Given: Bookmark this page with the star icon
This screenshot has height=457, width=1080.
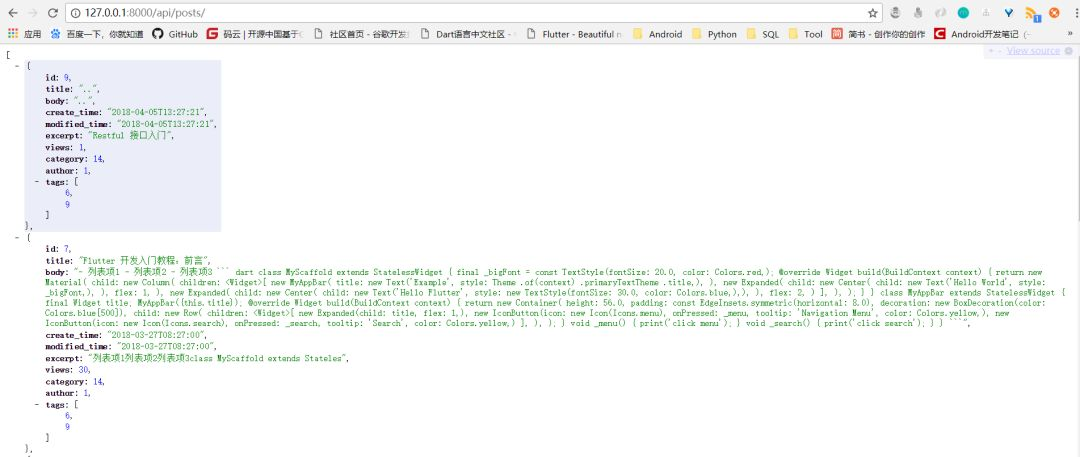Looking at the screenshot, I should tap(873, 12).
